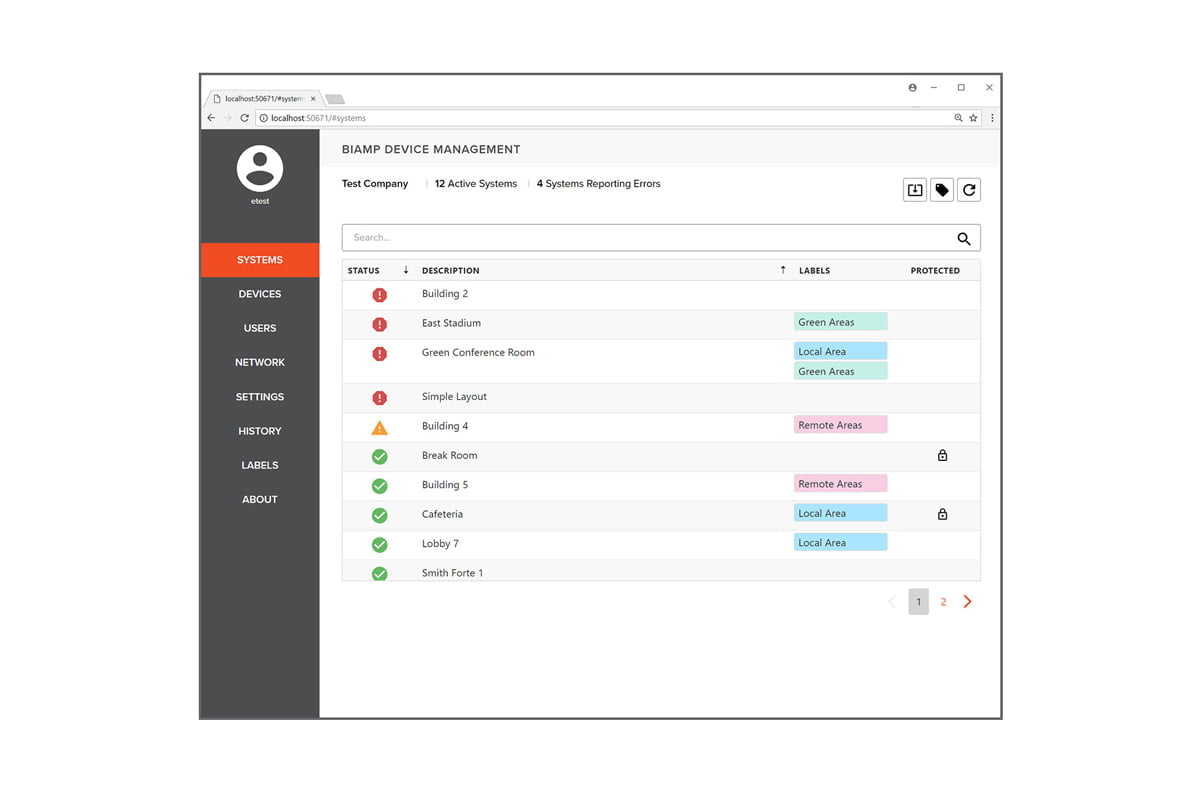Go to next page with right chevron
This screenshot has height=800, width=1200.
[x=967, y=602]
